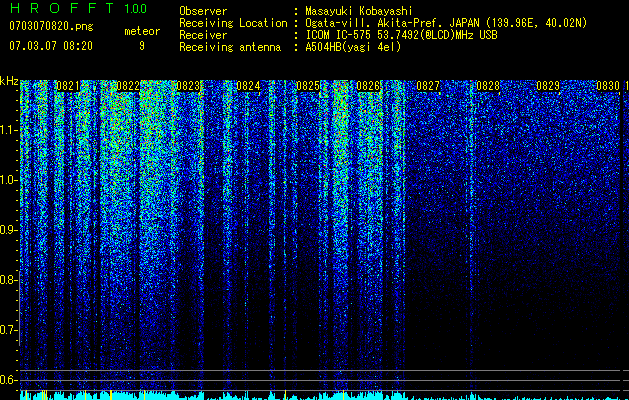Select the observer name Masayuki Kobayashi
Viewport: 629px width, 400px height.
coord(359,11)
